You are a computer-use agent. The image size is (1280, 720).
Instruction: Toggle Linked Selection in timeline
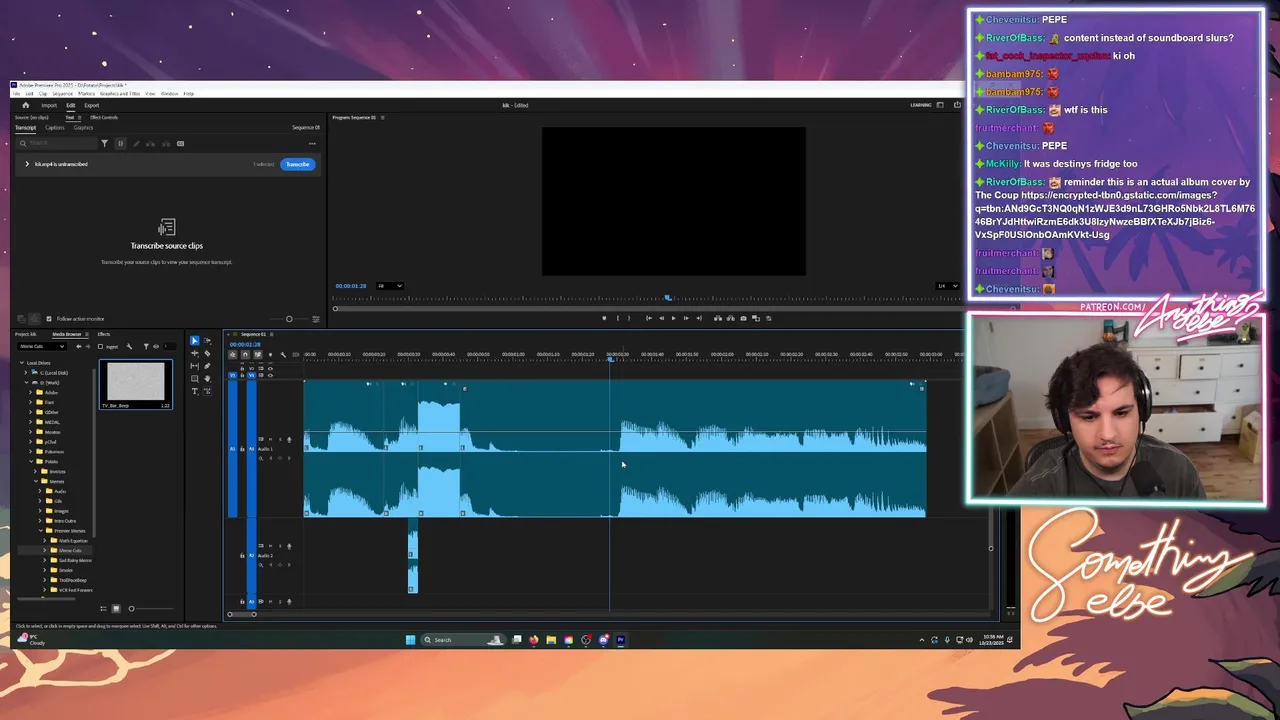(258, 355)
